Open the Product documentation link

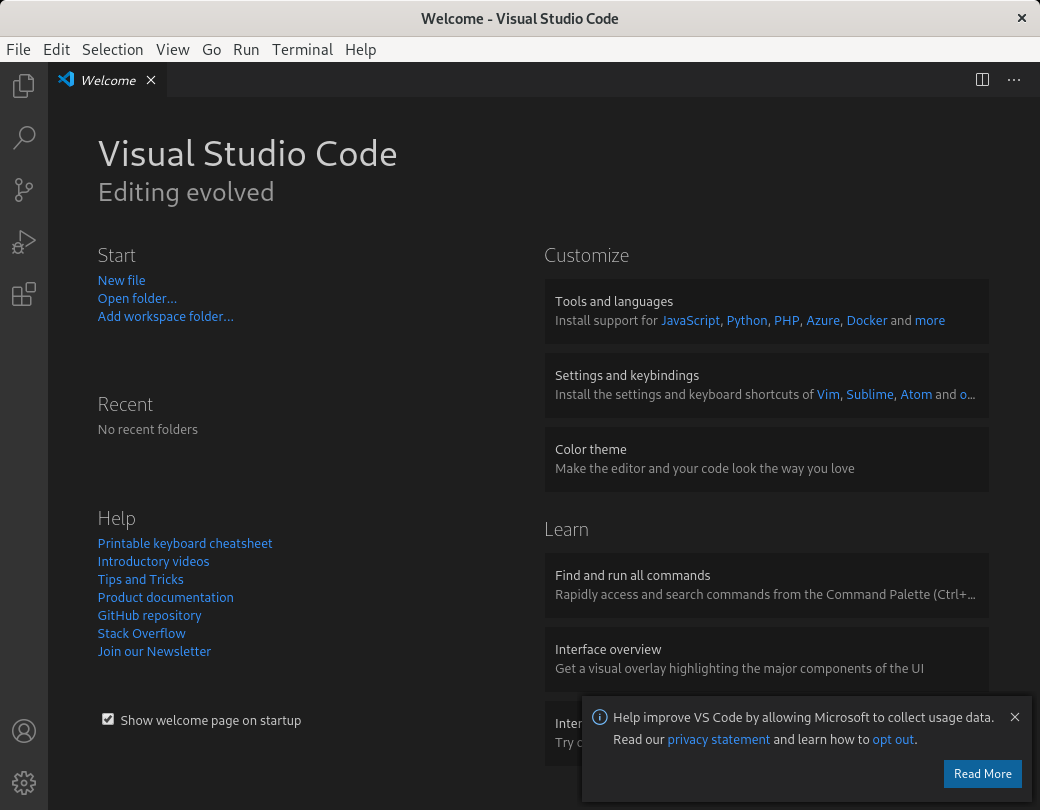(x=166, y=597)
